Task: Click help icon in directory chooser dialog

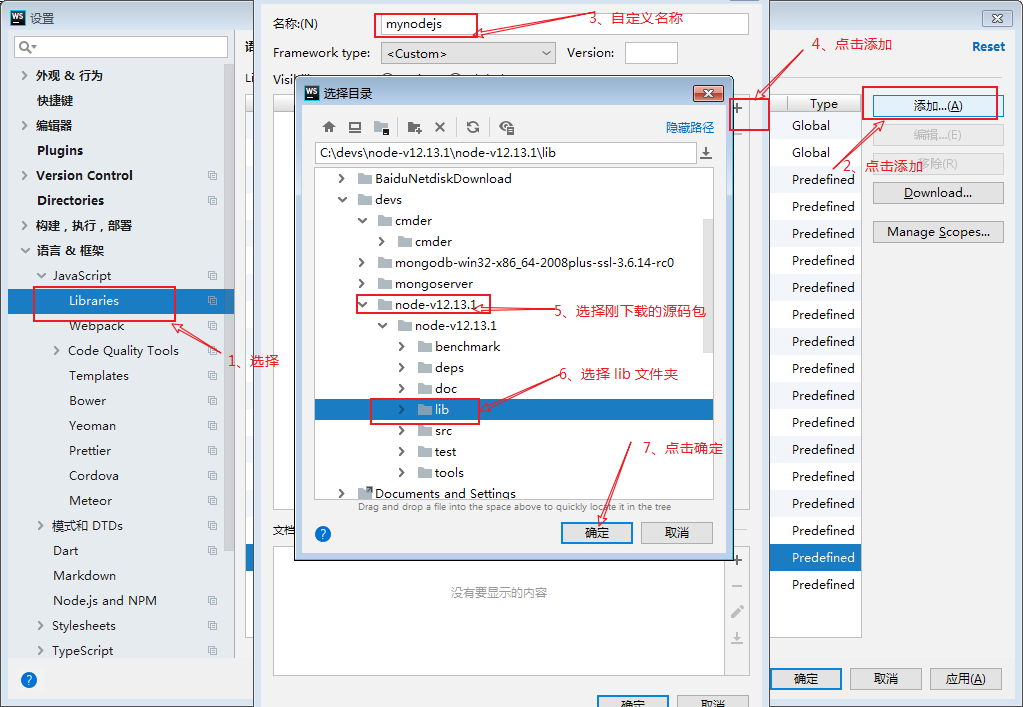Action: (323, 534)
